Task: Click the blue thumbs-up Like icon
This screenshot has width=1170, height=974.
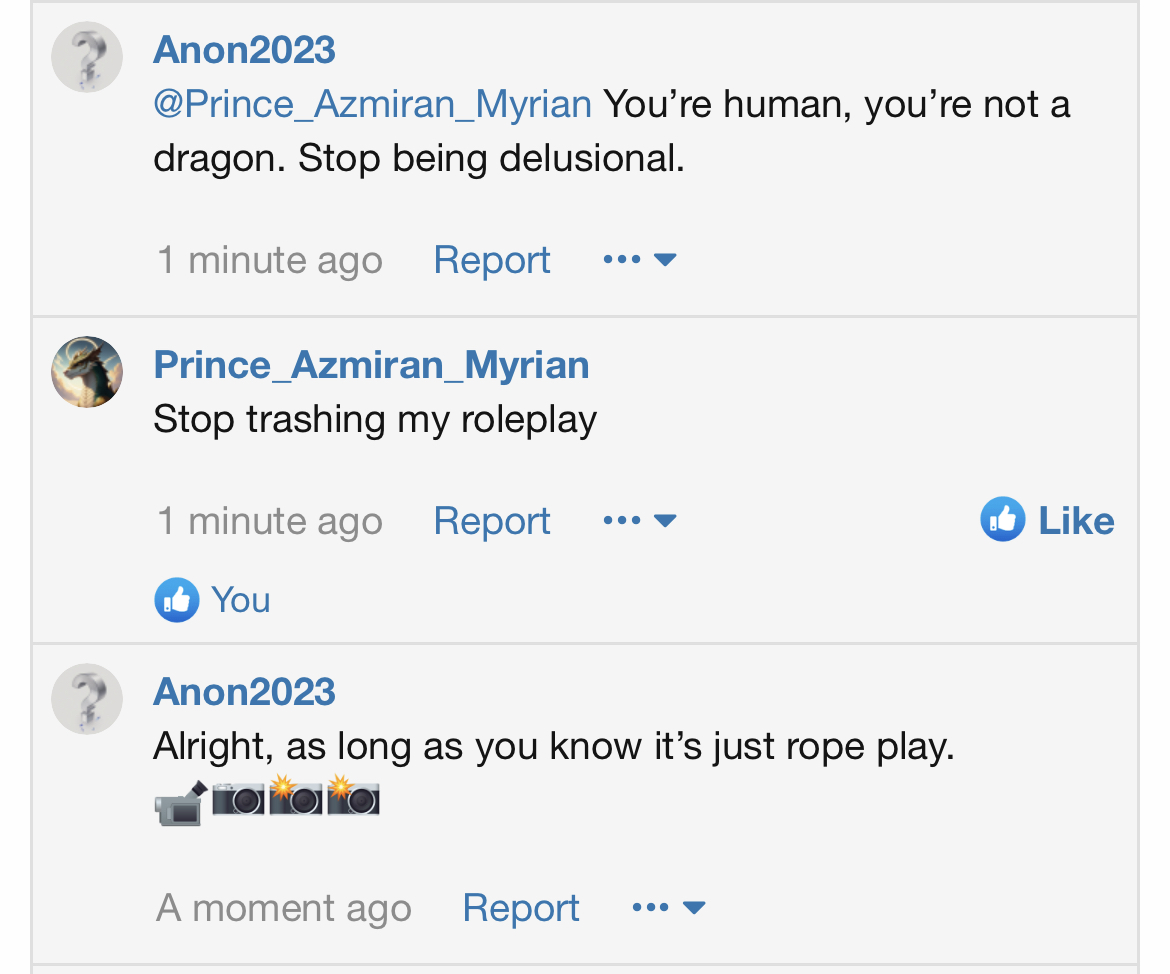Action: tap(1002, 520)
